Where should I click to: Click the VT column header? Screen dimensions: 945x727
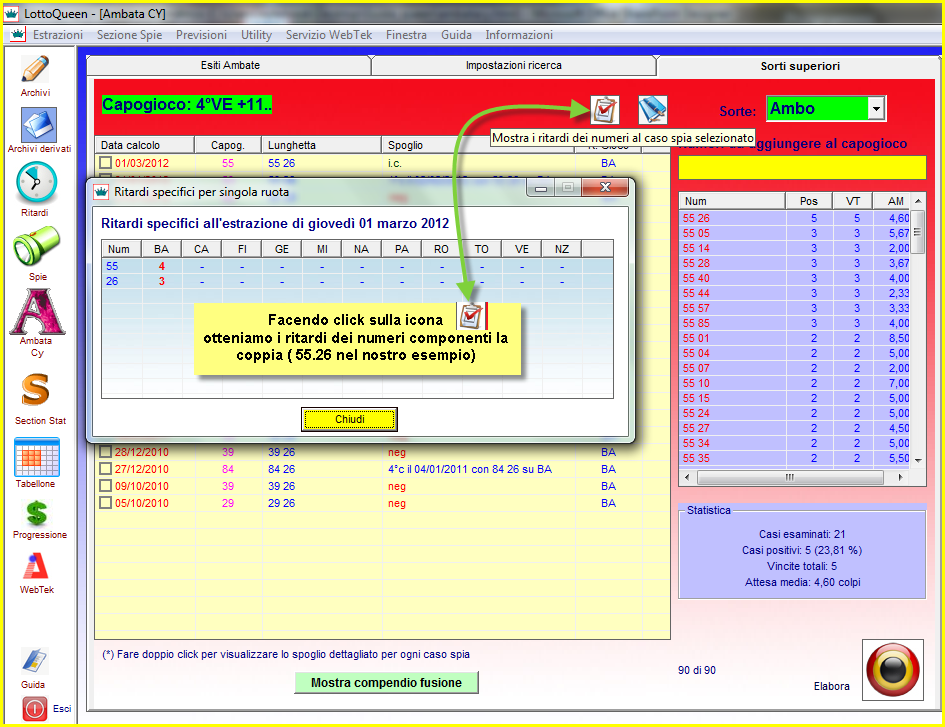click(852, 201)
